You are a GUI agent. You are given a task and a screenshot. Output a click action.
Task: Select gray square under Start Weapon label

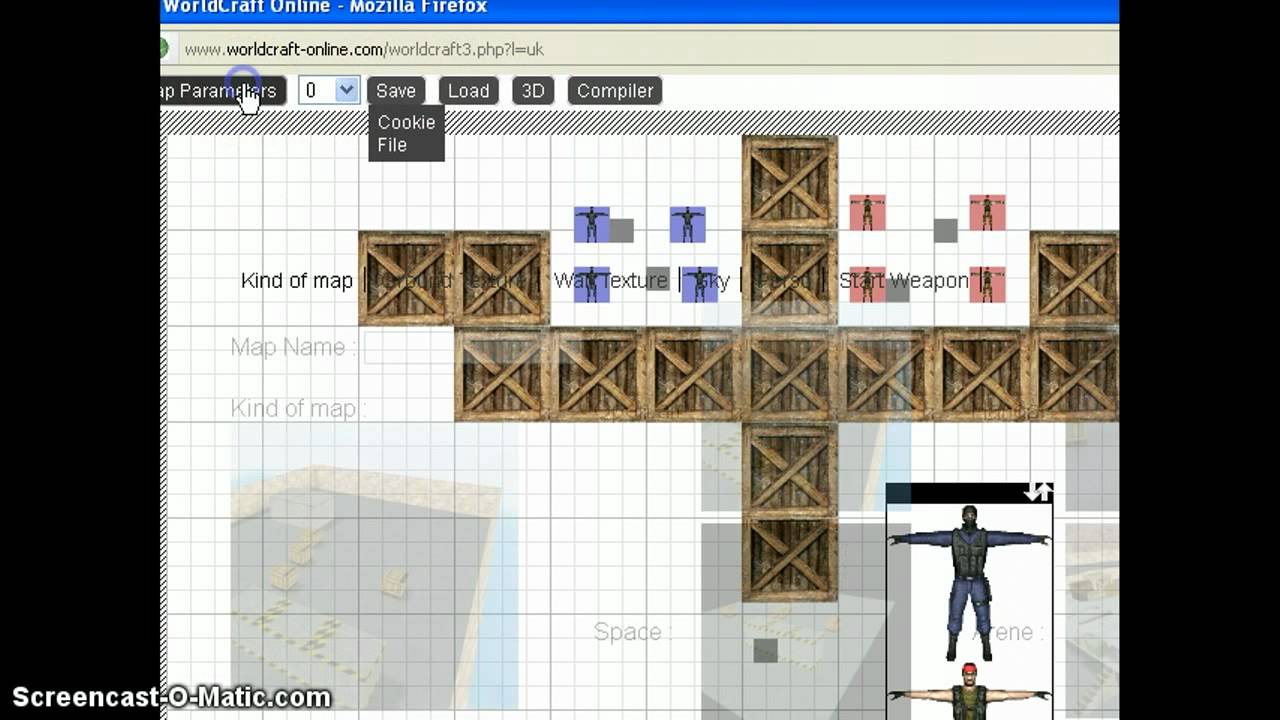point(898,290)
